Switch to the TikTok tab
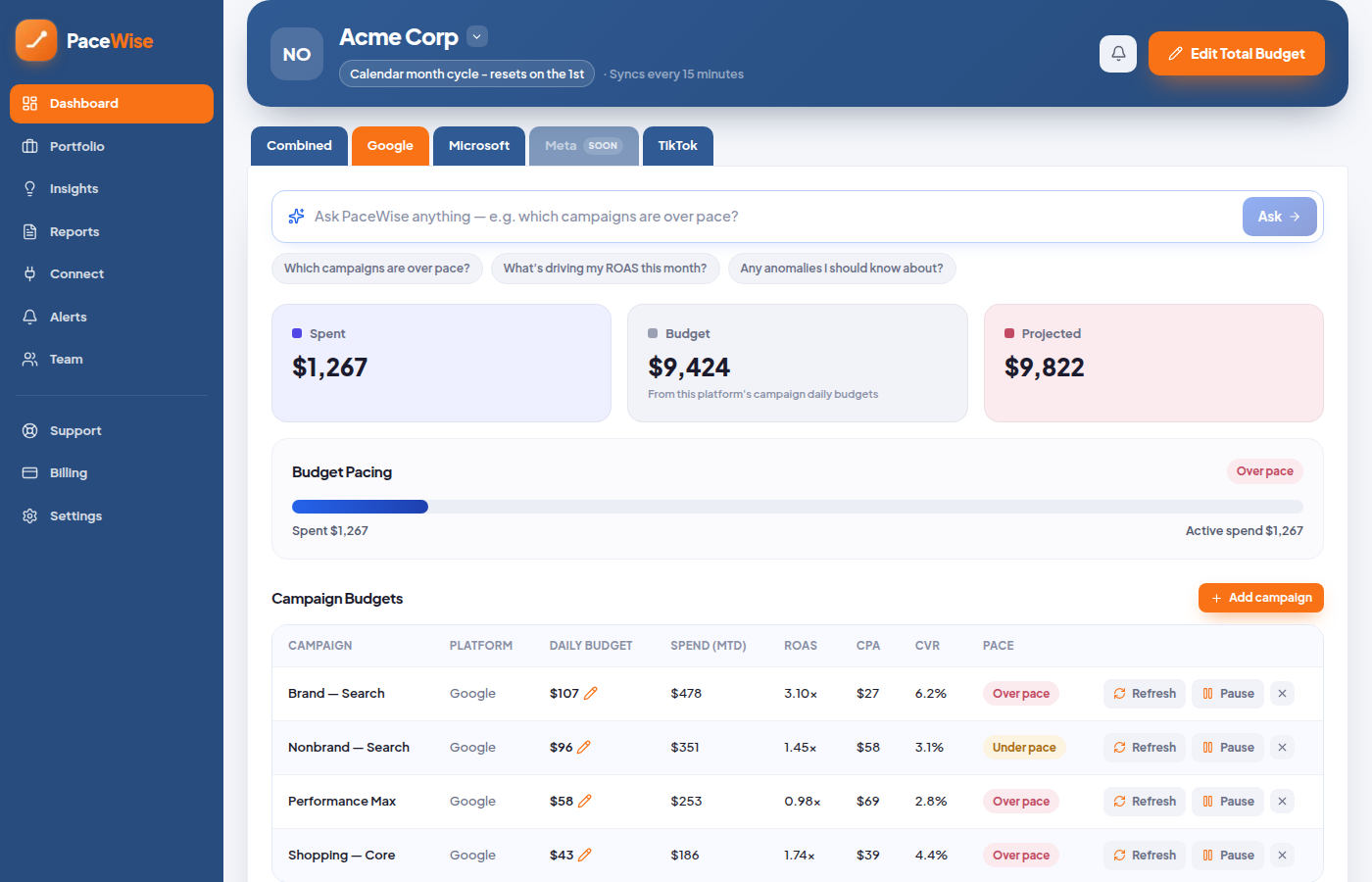The width and height of the screenshot is (1372, 882). pyautogui.click(x=678, y=146)
